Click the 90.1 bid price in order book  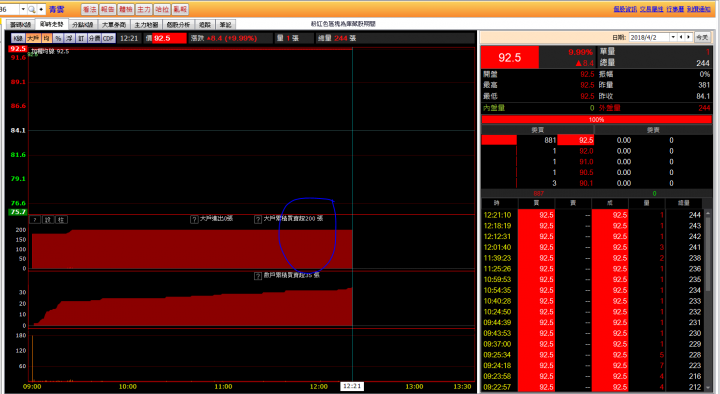point(586,183)
